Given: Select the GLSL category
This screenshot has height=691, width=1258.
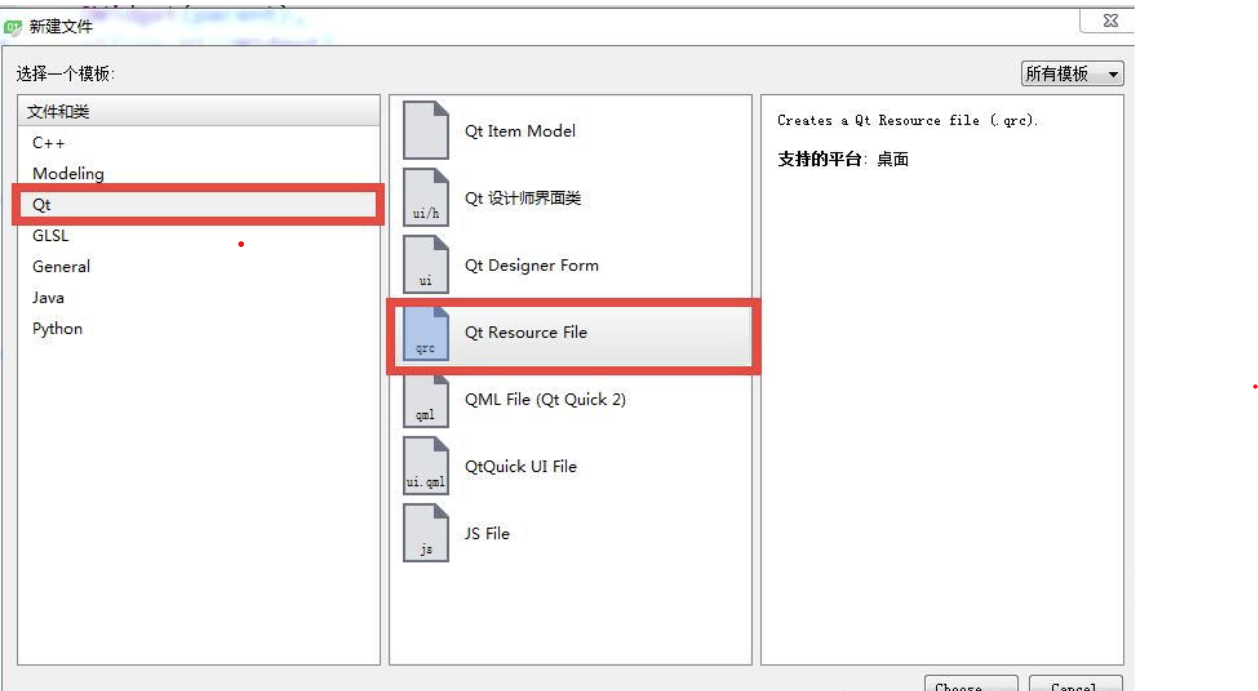Looking at the screenshot, I should point(199,236).
